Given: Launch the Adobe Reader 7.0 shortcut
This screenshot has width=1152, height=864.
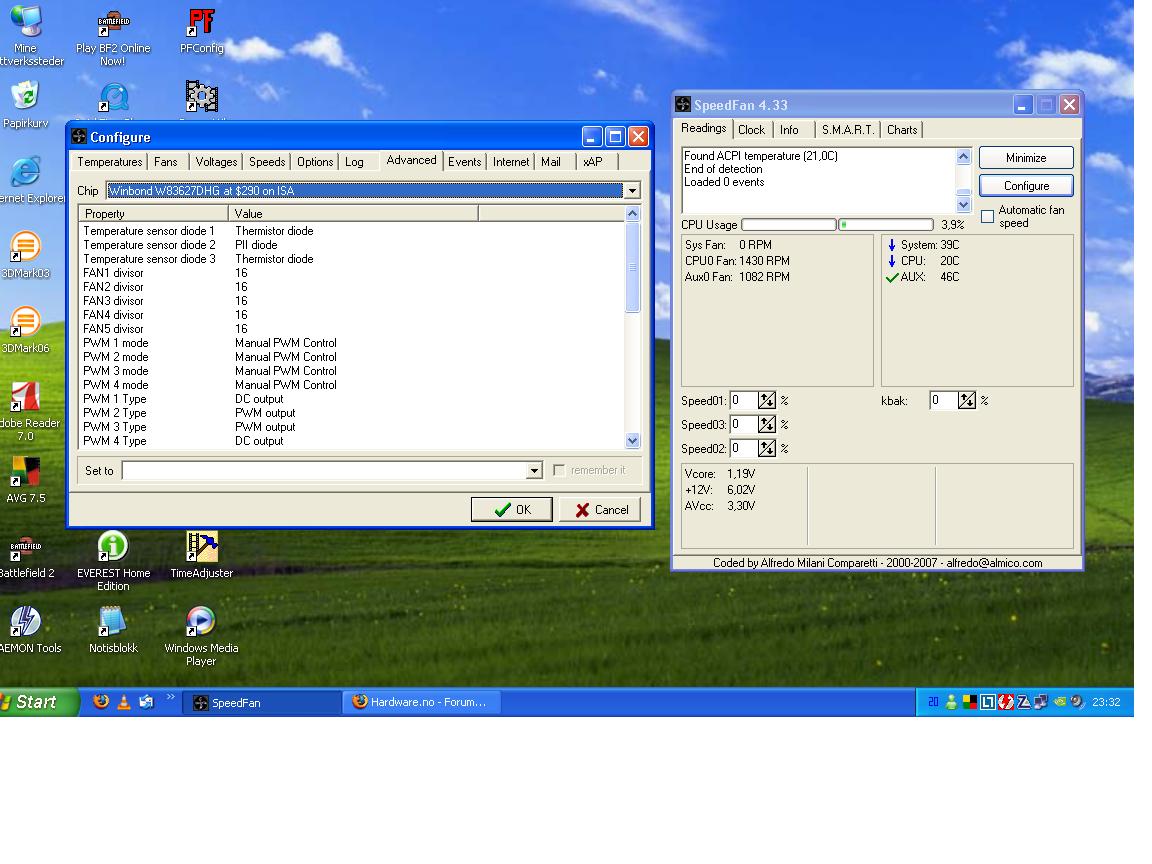Looking at the screenshot, I should pyautogui.click(x=26, y=411).
